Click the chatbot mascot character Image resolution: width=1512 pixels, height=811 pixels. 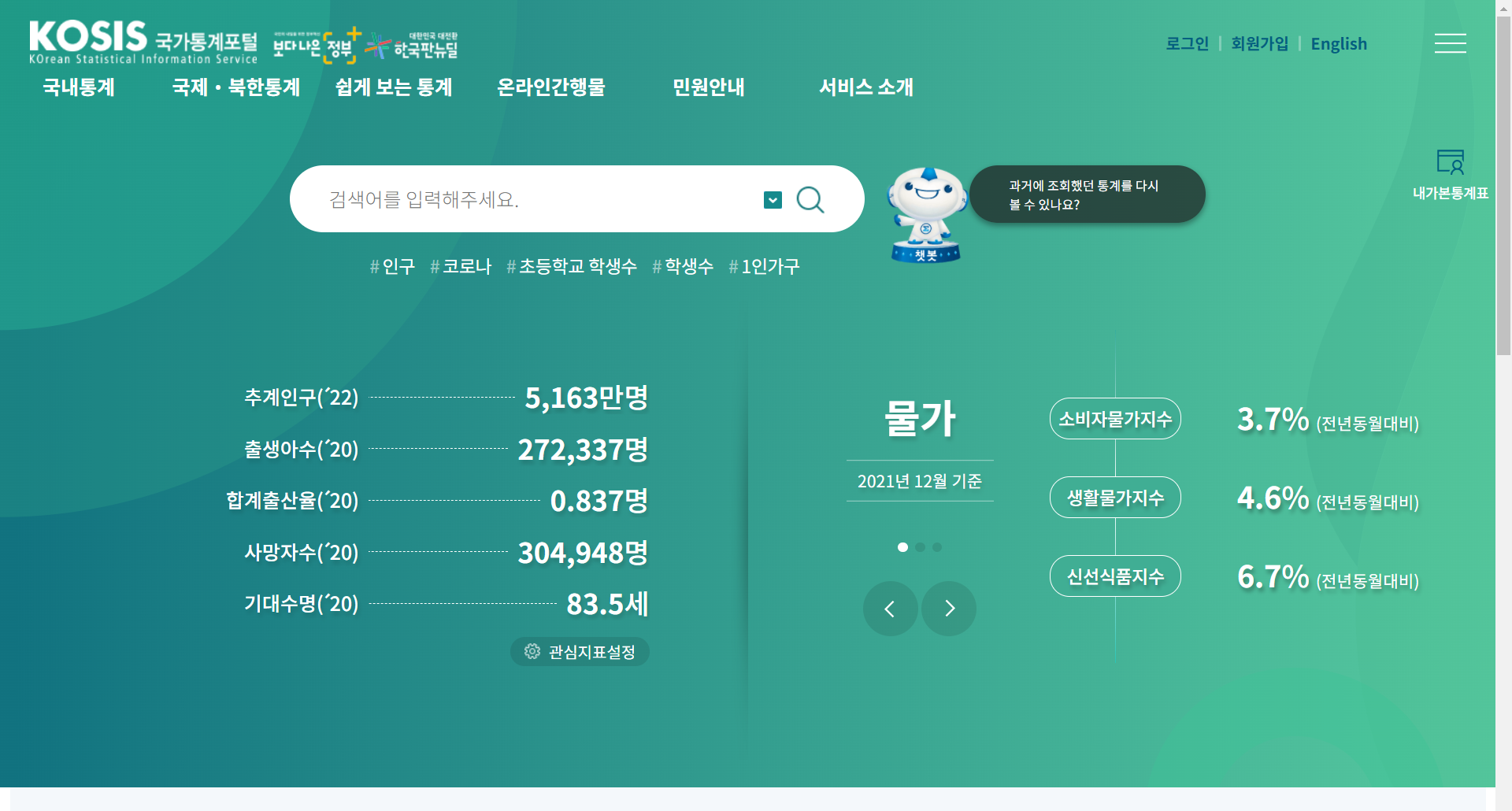tap(926, 214)
